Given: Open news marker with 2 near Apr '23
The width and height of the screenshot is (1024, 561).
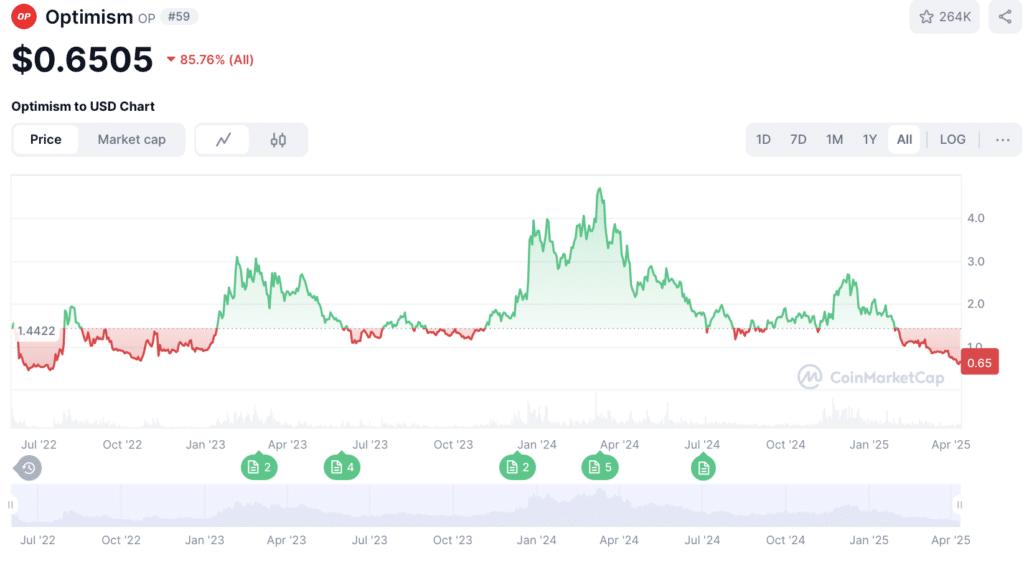Looking at the screenshot, I should click(x=259, y=467).
